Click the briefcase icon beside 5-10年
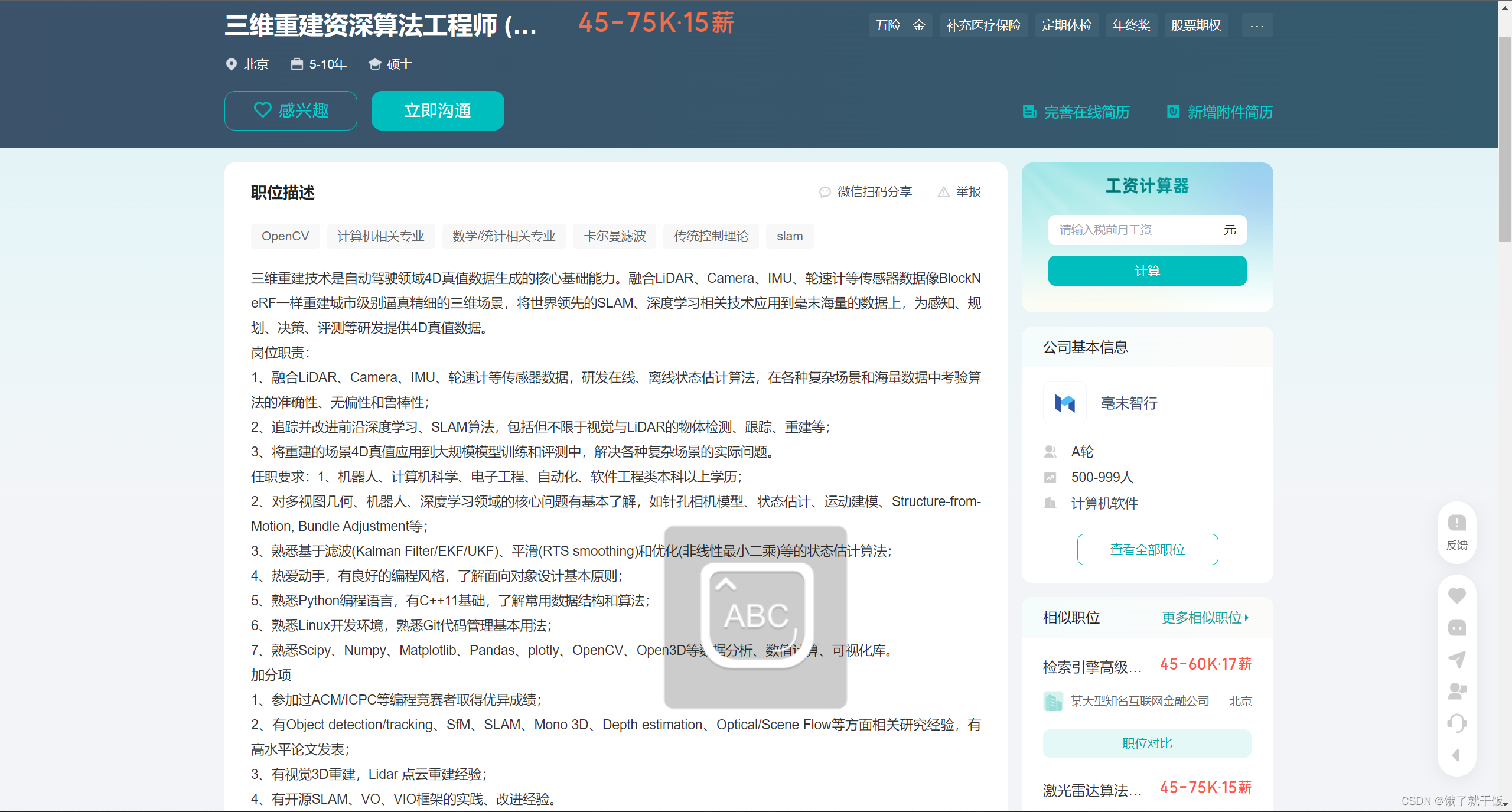The image size is (1512, 812). (297, 64)
